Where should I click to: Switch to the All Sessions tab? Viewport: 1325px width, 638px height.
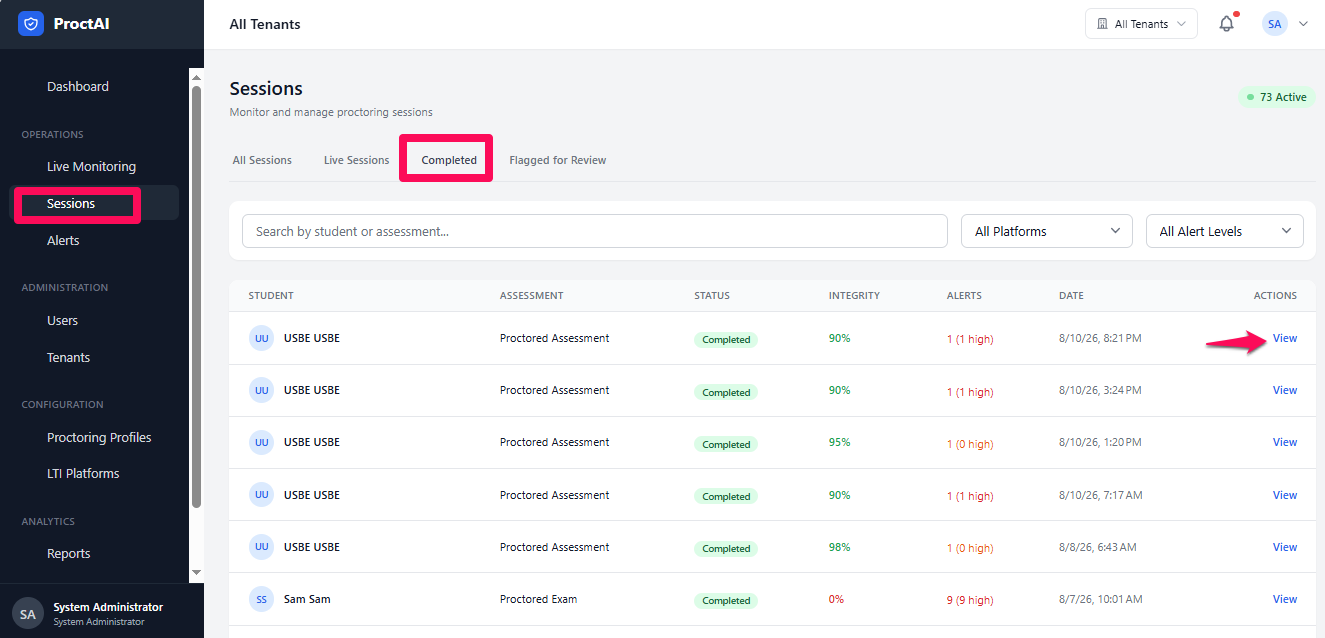pyautogui.click(x=262, y=160)
